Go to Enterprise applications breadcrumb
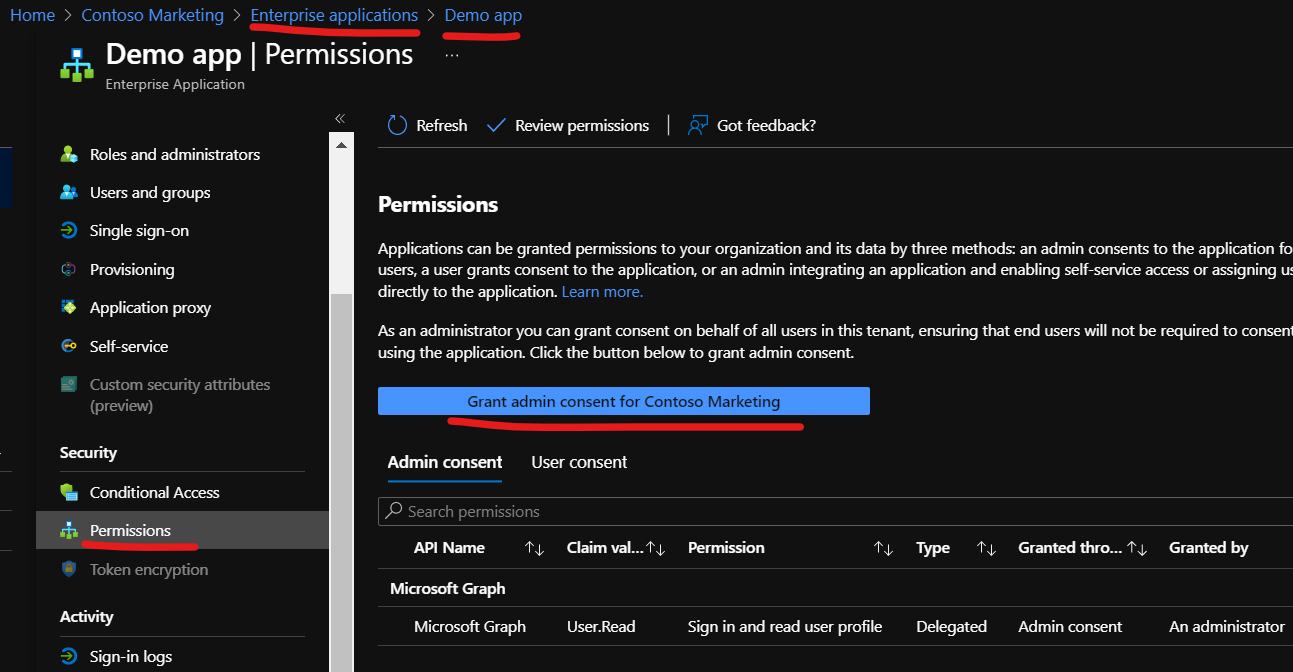Viewport: 1293px width, 672px height. pos(334,15)
